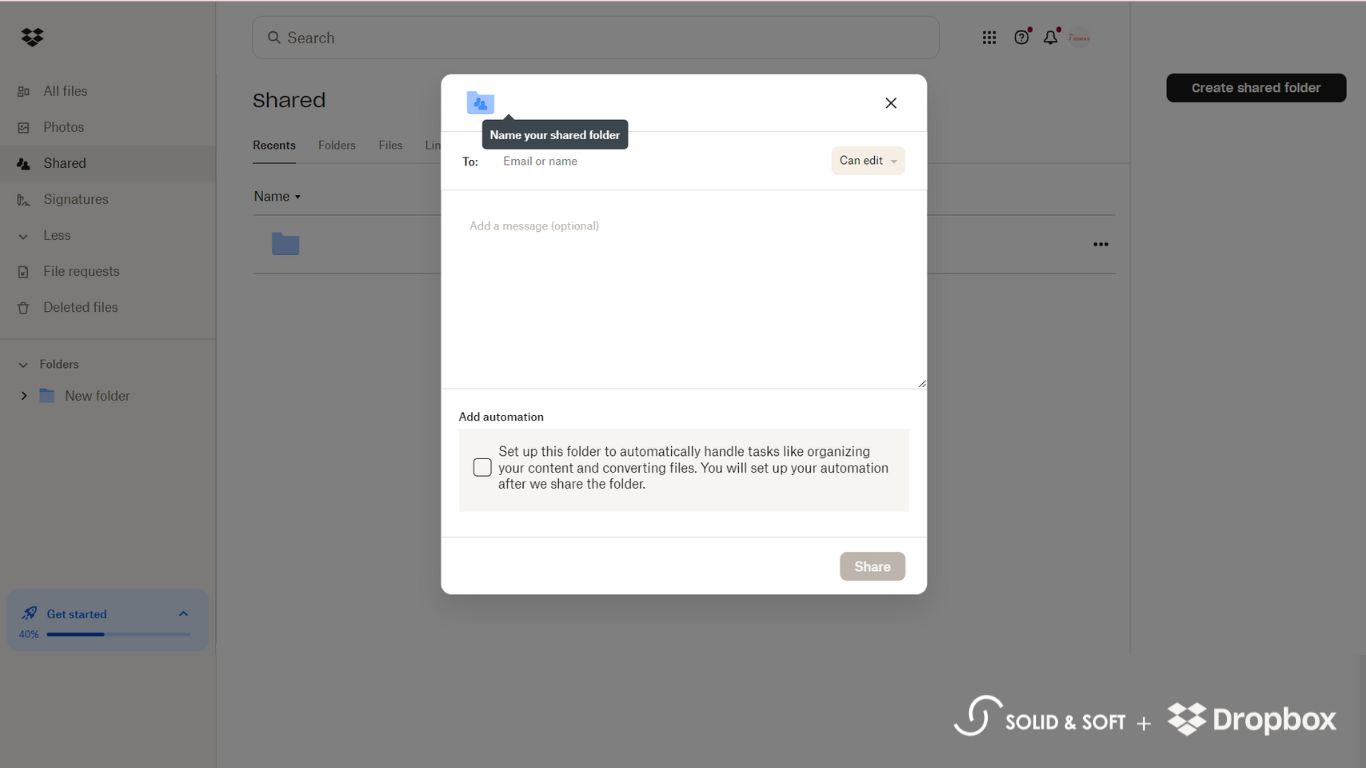
Task: Open the apps grid launcher
Action: click(989, 37)
